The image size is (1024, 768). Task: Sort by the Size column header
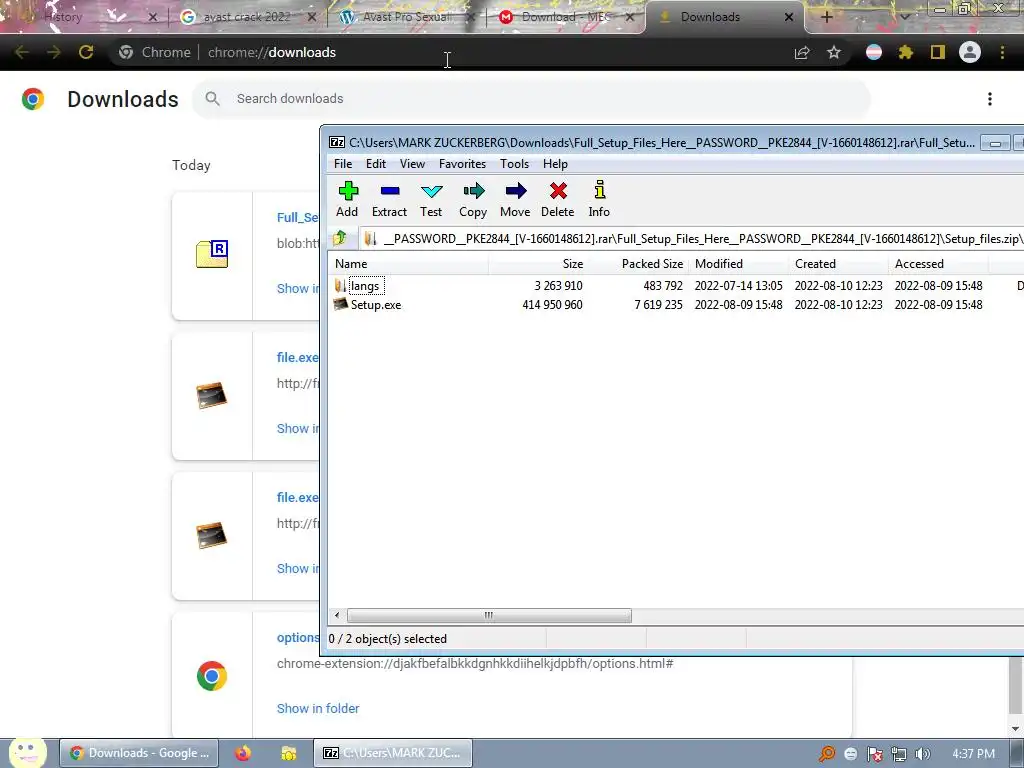tap(537, 264)
